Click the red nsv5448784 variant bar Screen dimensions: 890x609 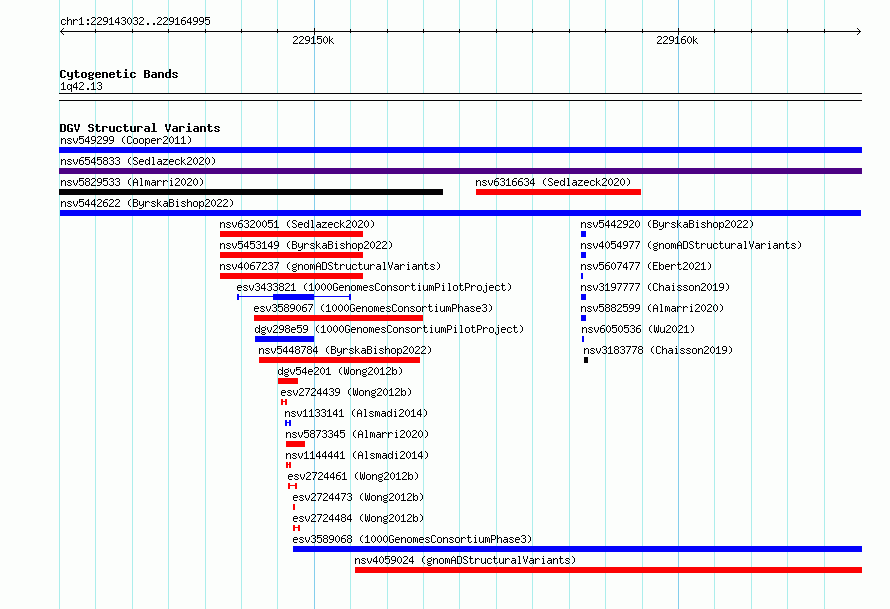(339, 360)
